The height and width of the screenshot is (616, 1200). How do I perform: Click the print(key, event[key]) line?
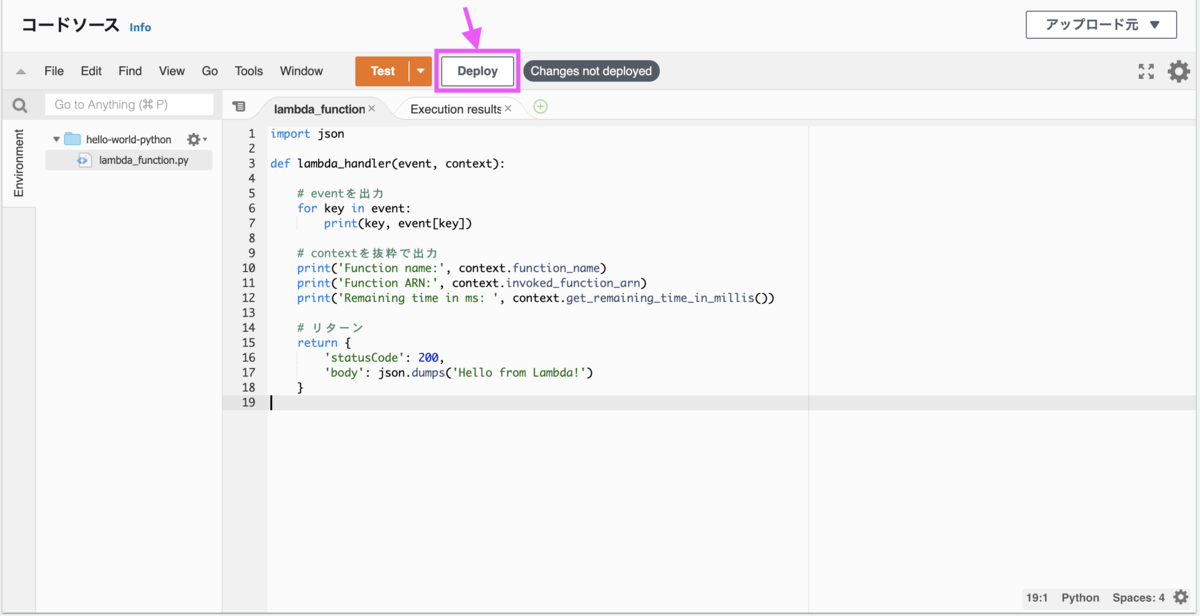point(398,223)
